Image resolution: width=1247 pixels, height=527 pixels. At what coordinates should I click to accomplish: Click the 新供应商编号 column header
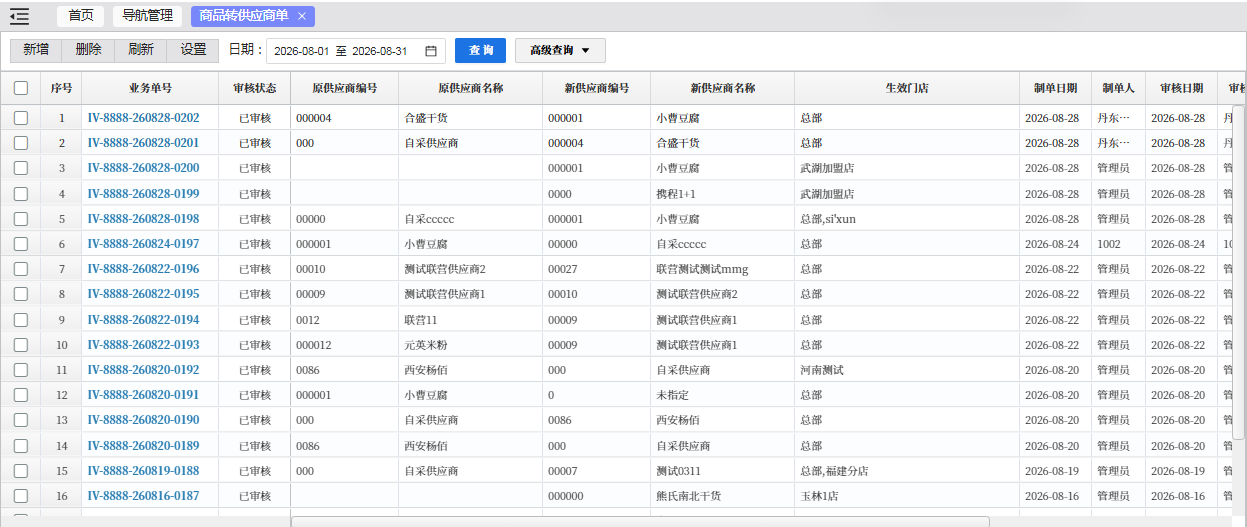pos(596,88)
